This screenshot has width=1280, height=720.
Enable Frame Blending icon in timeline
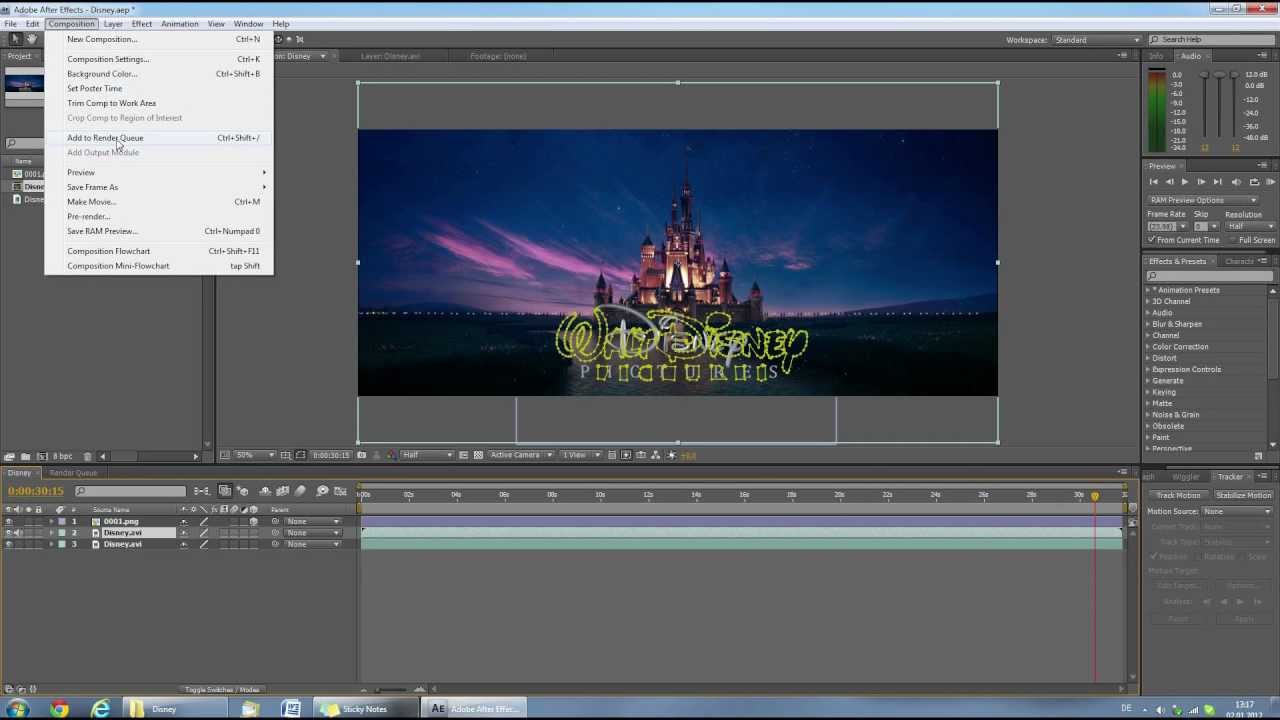coord(283,491)
